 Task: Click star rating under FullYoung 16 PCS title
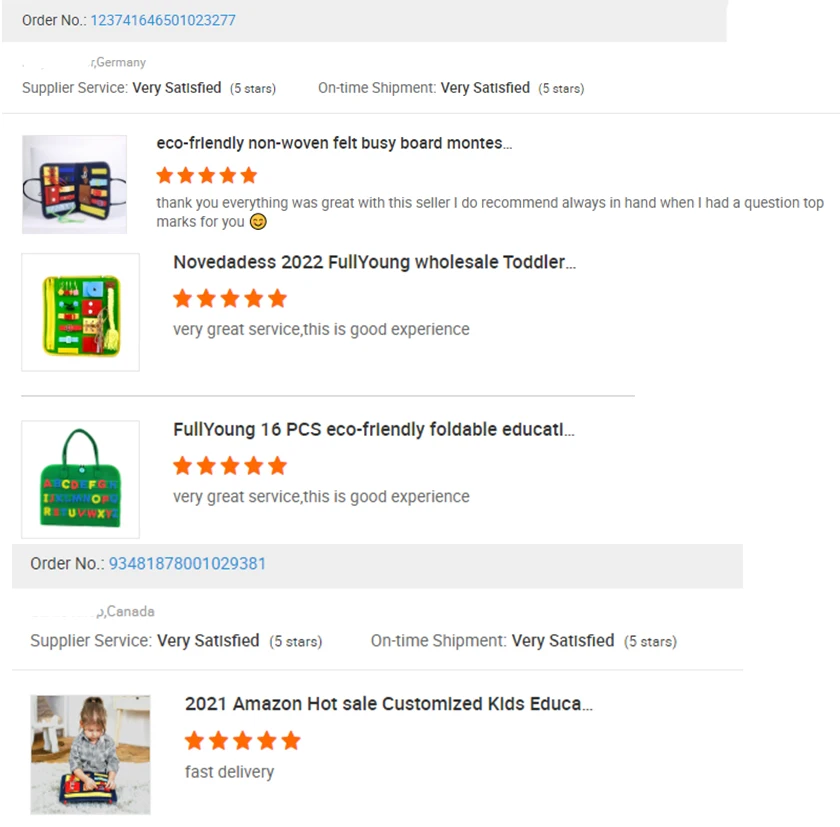click(230, 465)
